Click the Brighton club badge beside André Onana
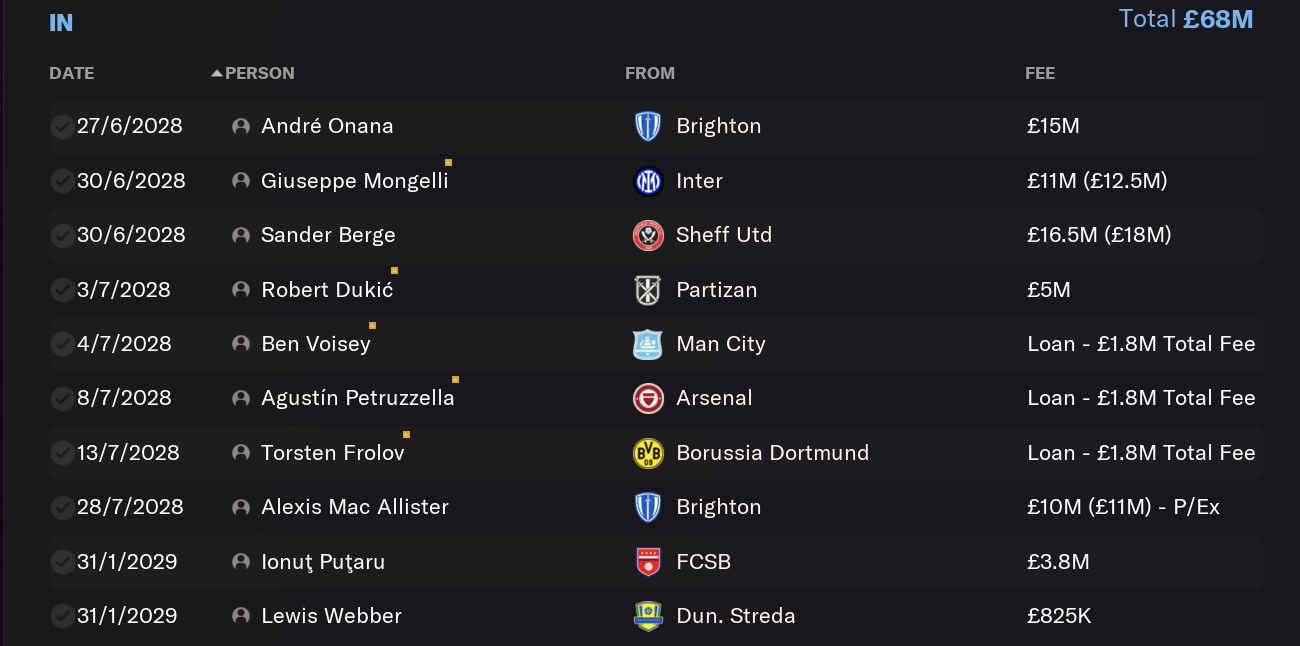The image size is (1300, 646). [648, 126]
